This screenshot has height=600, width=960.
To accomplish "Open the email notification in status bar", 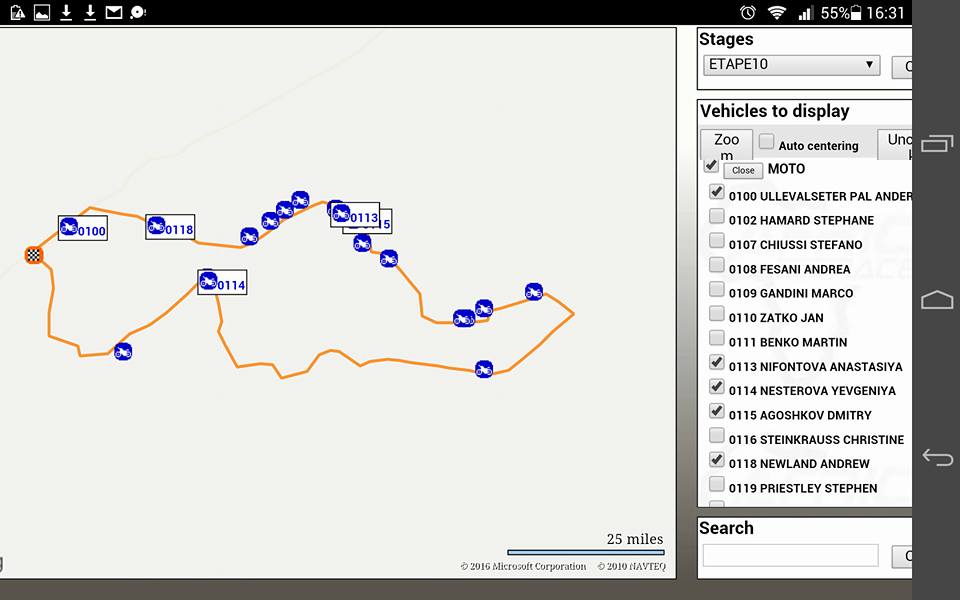I will (114, 12).
